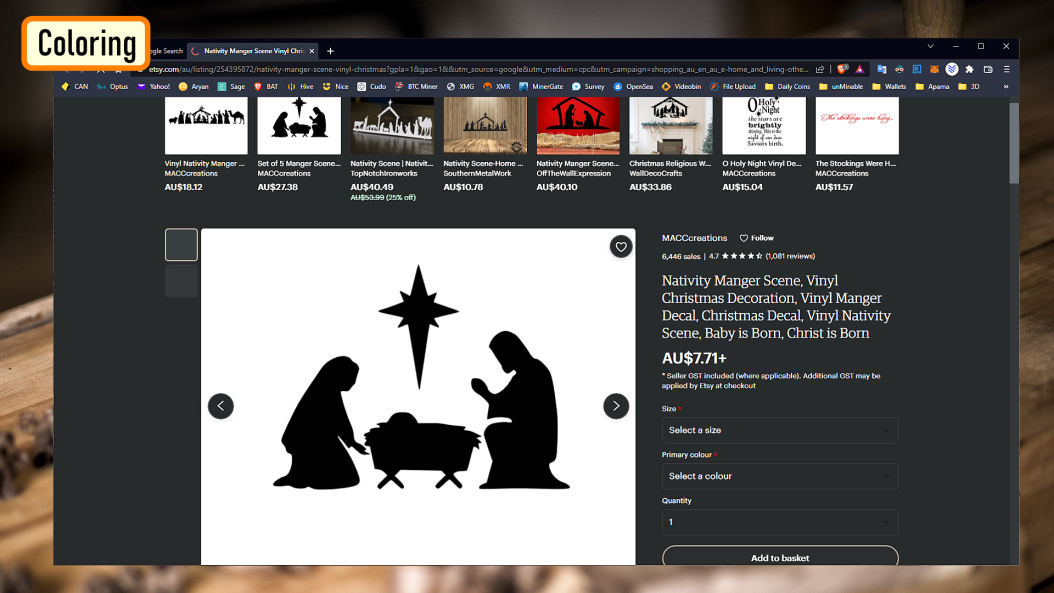Open Set of 5 Manger Scene listing
This screenshot has width=1054, height=593.
click(299, 144)
